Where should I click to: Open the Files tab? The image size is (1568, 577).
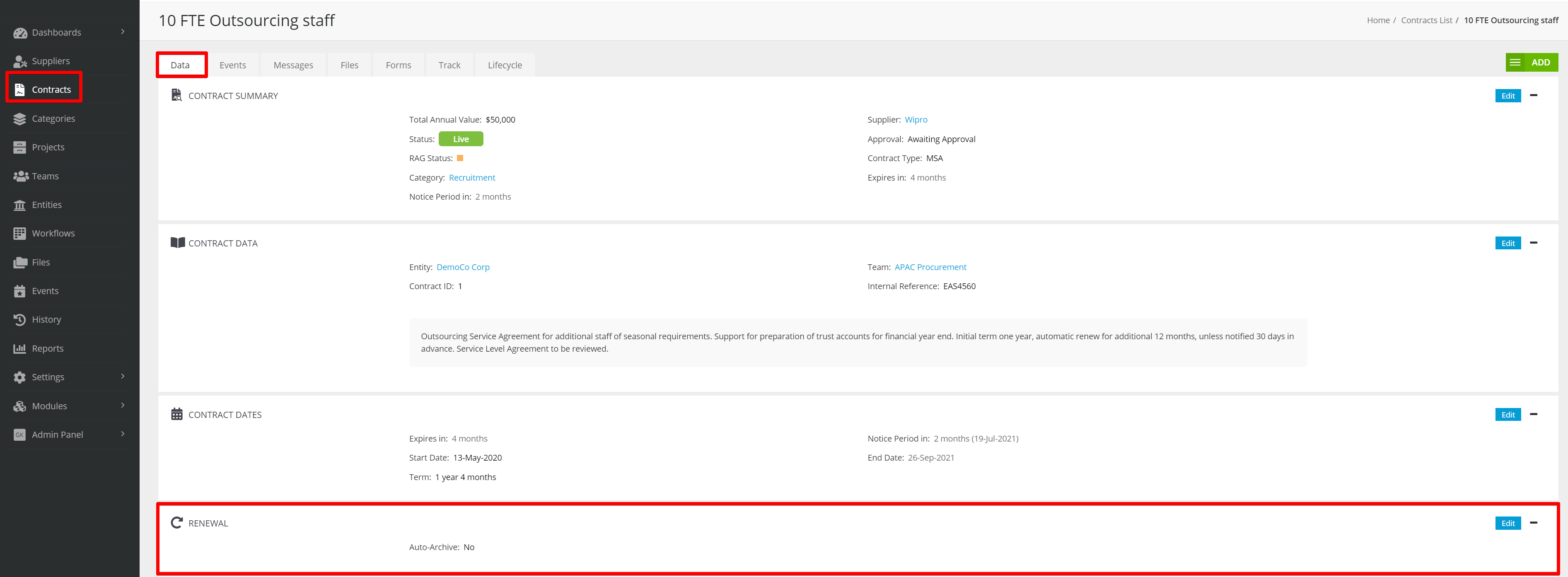pos(349,65)
